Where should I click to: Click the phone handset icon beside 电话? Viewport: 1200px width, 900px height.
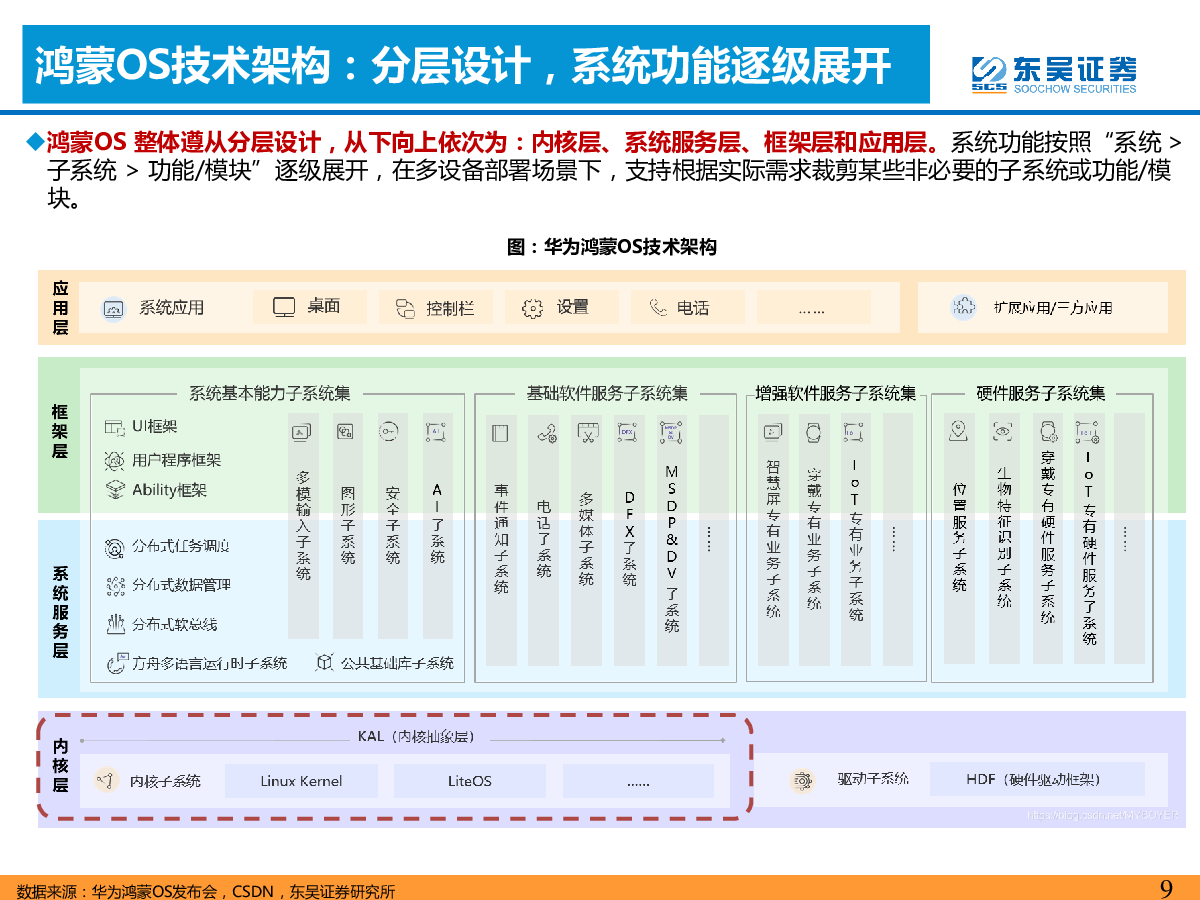pyautogui.click(x=658, y=307)
